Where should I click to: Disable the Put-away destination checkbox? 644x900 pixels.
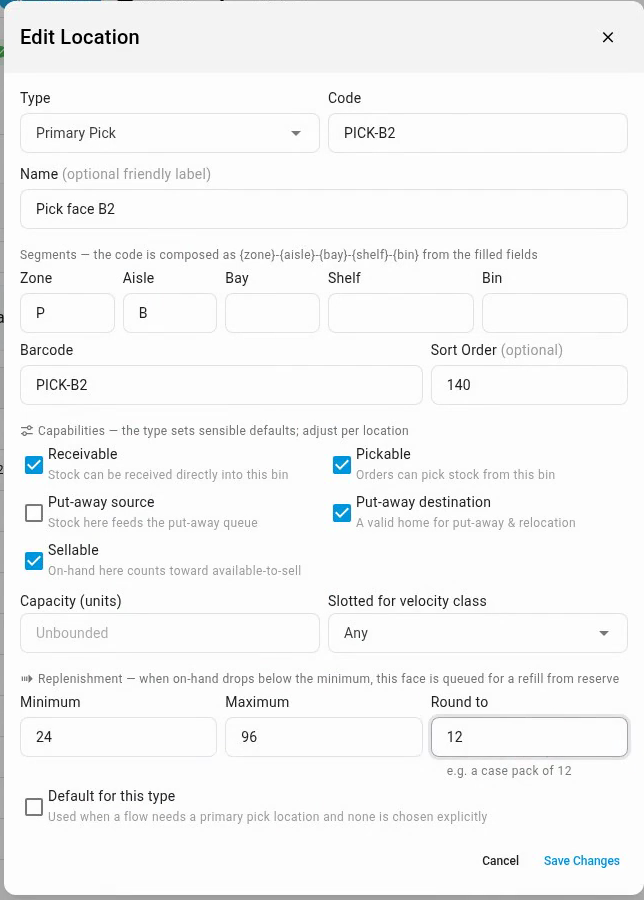pos(342,513)
